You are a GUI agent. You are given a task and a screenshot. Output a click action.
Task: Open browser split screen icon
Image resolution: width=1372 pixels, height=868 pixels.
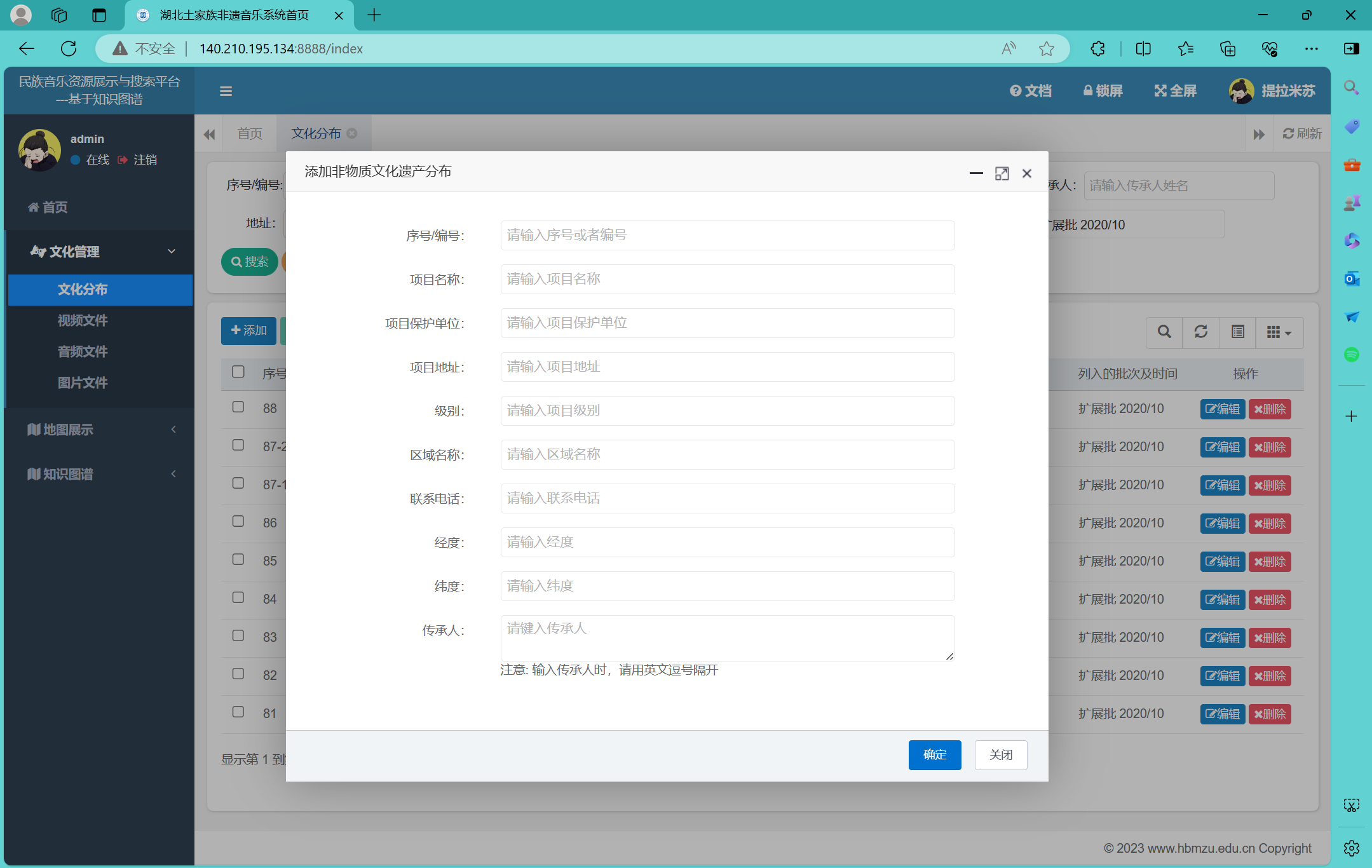pos(1143,48)
